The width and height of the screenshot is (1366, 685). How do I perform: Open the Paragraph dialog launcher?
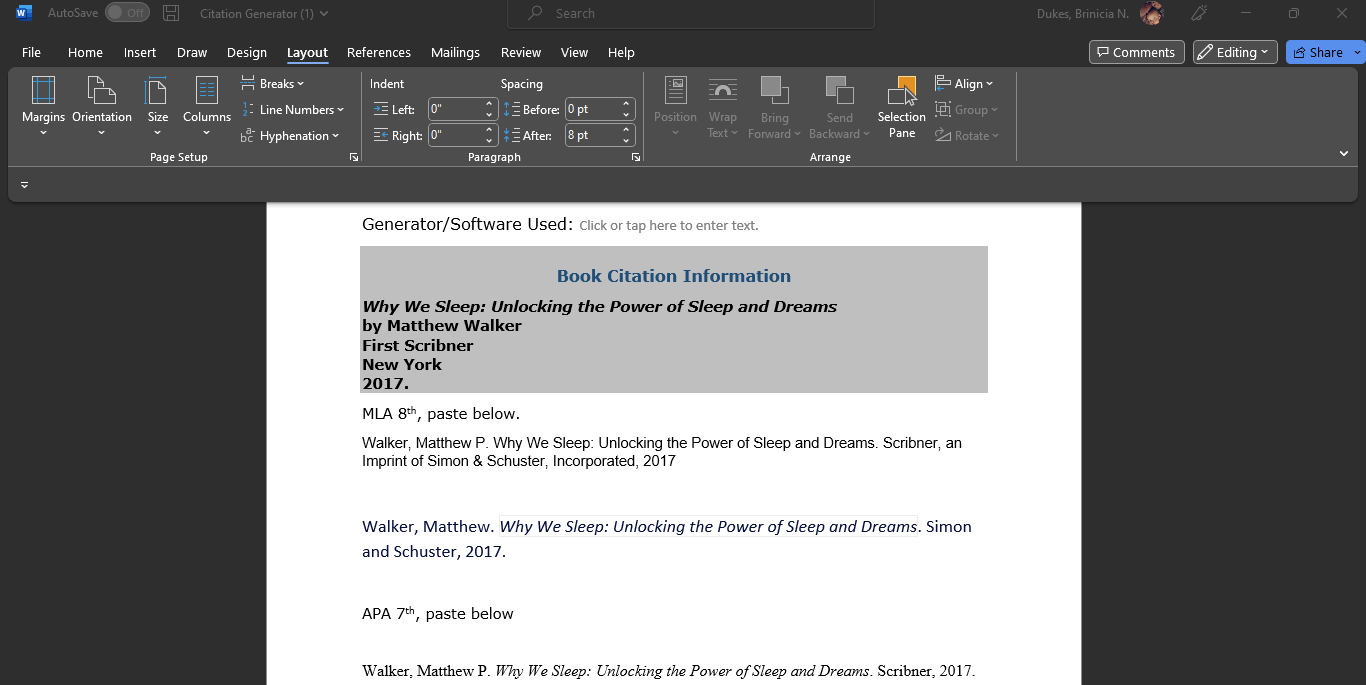click(636, 158)
